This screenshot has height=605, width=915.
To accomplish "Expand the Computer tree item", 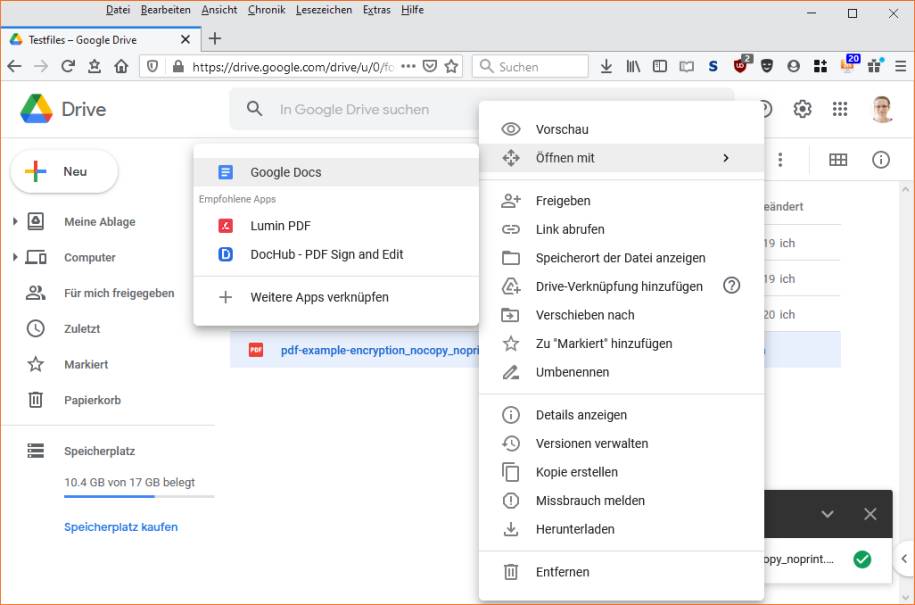I will coord(15,258).
